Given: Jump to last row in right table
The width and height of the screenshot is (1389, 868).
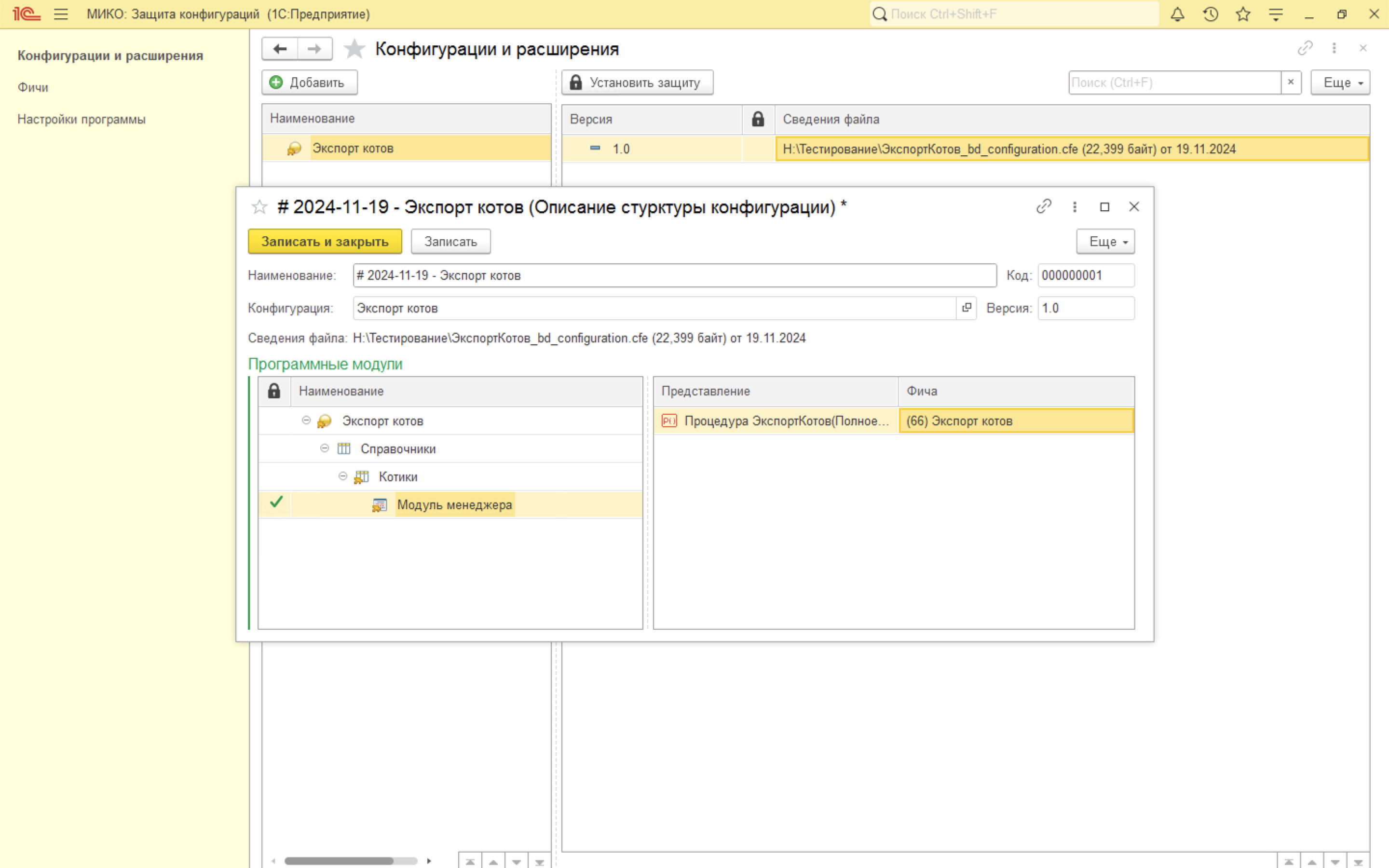Looking at the screenshot, I should (x=1358, y=861).
